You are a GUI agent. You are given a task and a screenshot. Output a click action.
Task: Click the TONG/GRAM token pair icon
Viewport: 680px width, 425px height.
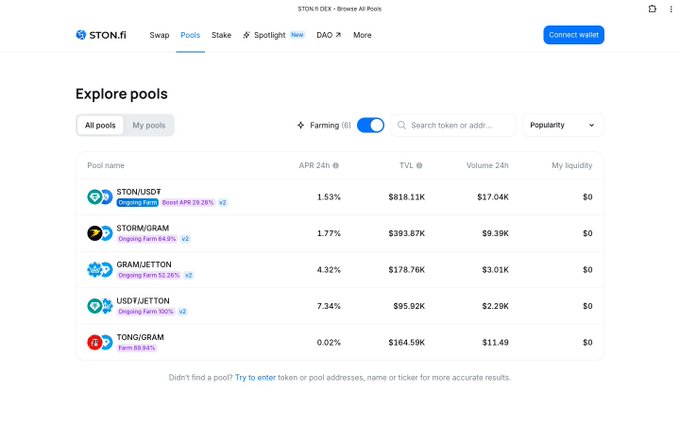click(100, 343)
